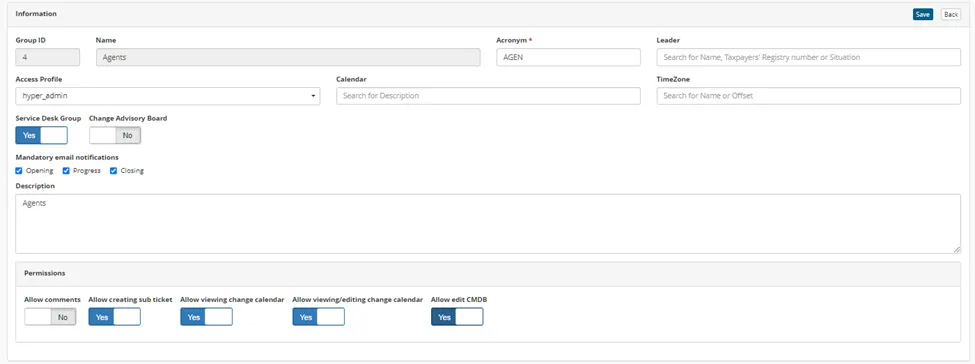Screen dimensions: 975x364
Task: Click the 'Access Profile' label
Action: [39, 79]
